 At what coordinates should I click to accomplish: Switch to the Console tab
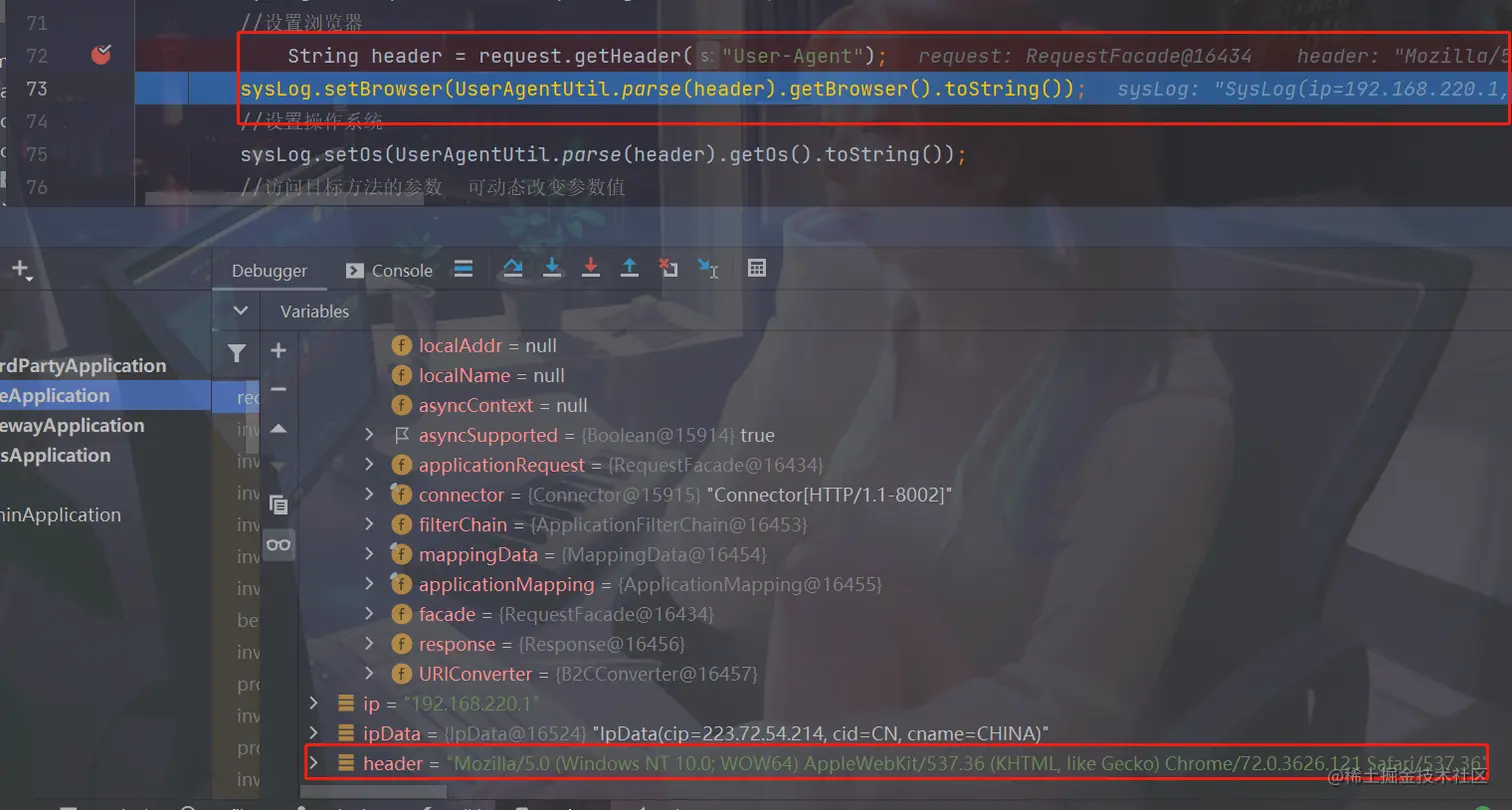tap(389, 270)
